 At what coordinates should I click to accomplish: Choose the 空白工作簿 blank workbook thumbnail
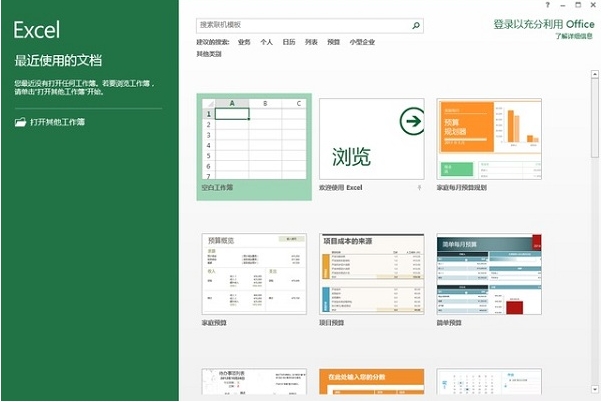click(254, 139)
